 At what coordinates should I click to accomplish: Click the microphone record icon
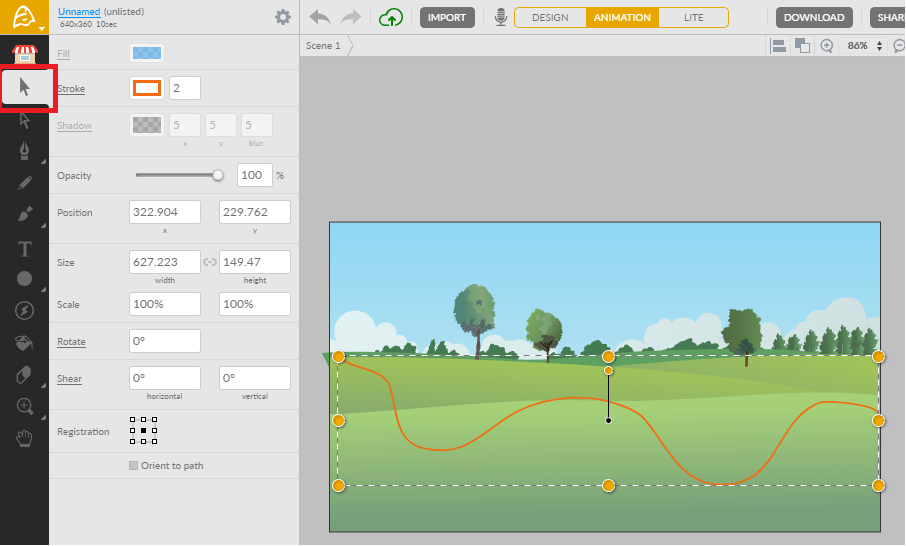coord(500,17)
